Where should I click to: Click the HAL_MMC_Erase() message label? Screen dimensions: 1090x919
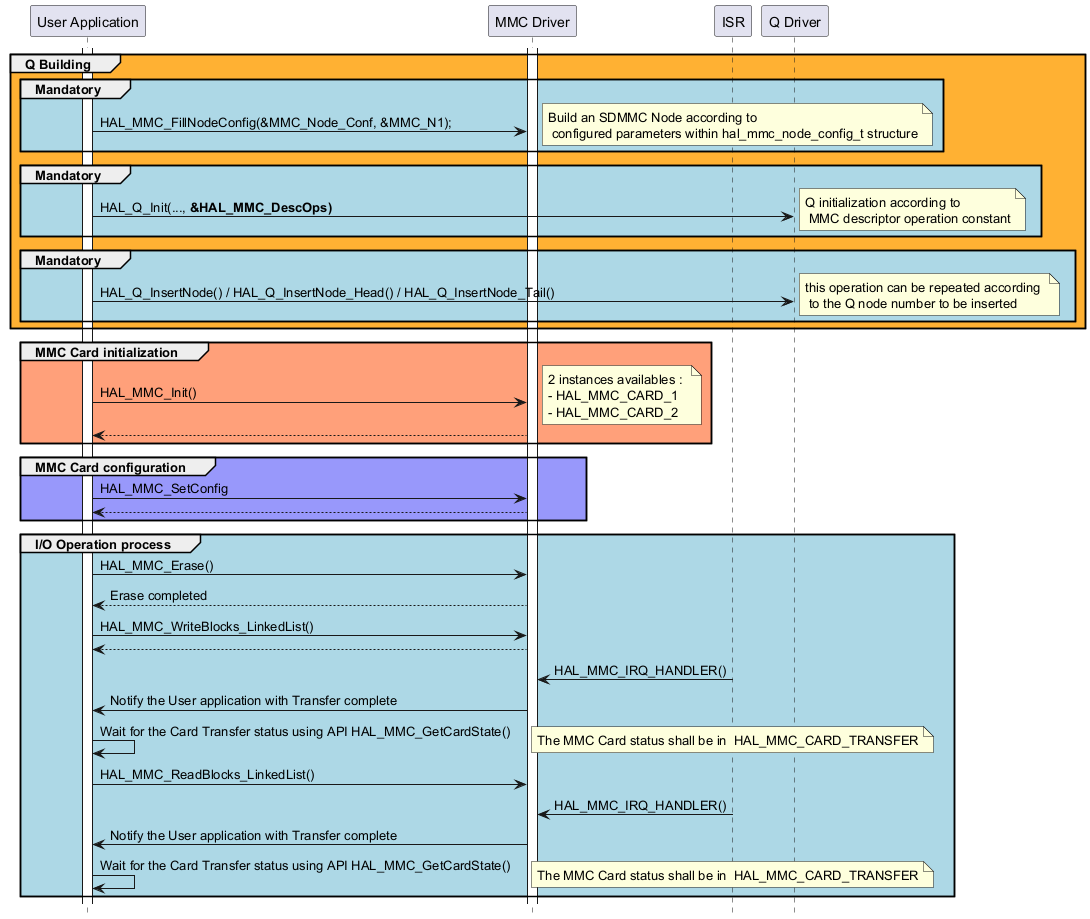(157, 565)
